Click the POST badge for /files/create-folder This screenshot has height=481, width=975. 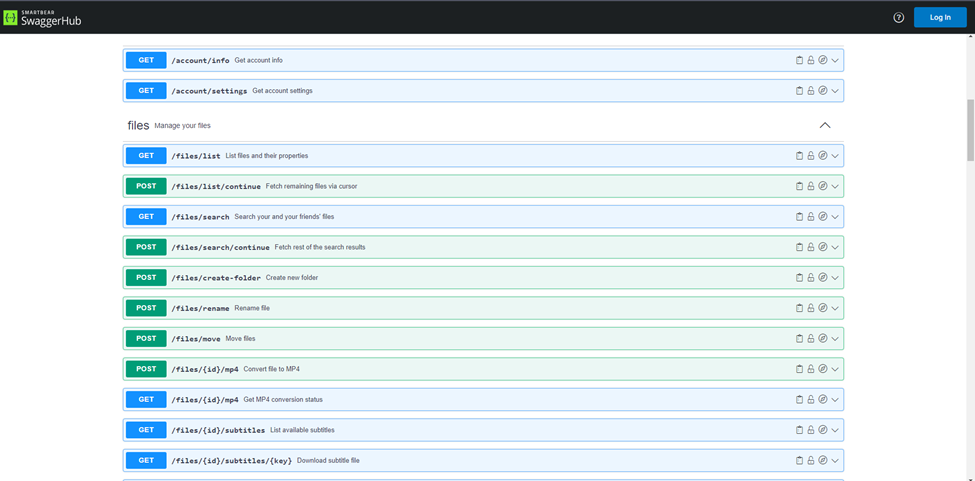(146, 277)
